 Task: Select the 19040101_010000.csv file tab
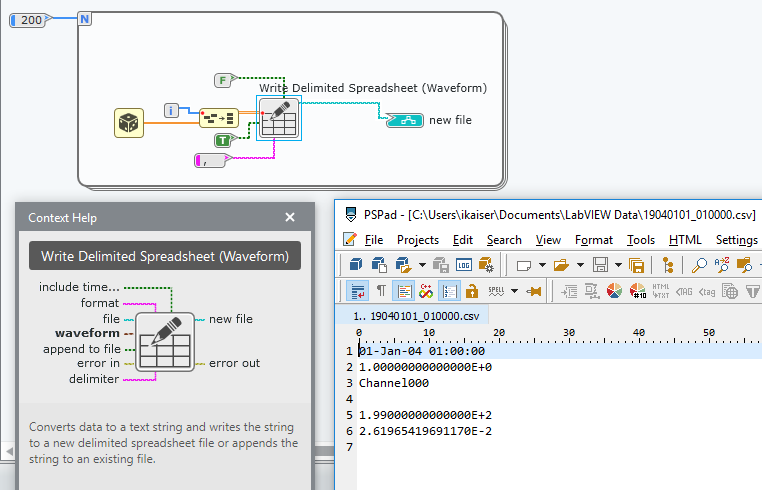[412, 316]
